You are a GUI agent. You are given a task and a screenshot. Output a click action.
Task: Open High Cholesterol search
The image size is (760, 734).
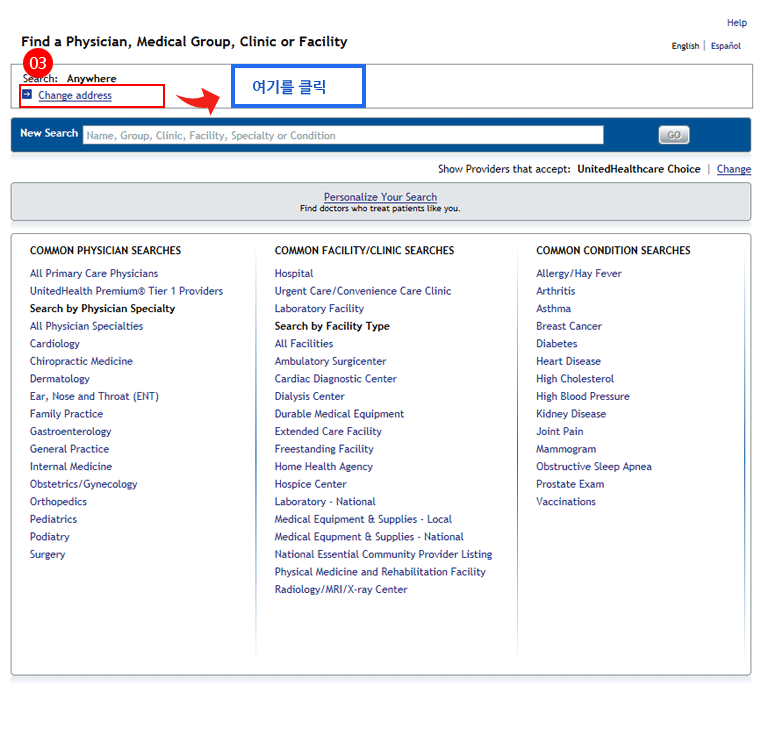point(574,379)
